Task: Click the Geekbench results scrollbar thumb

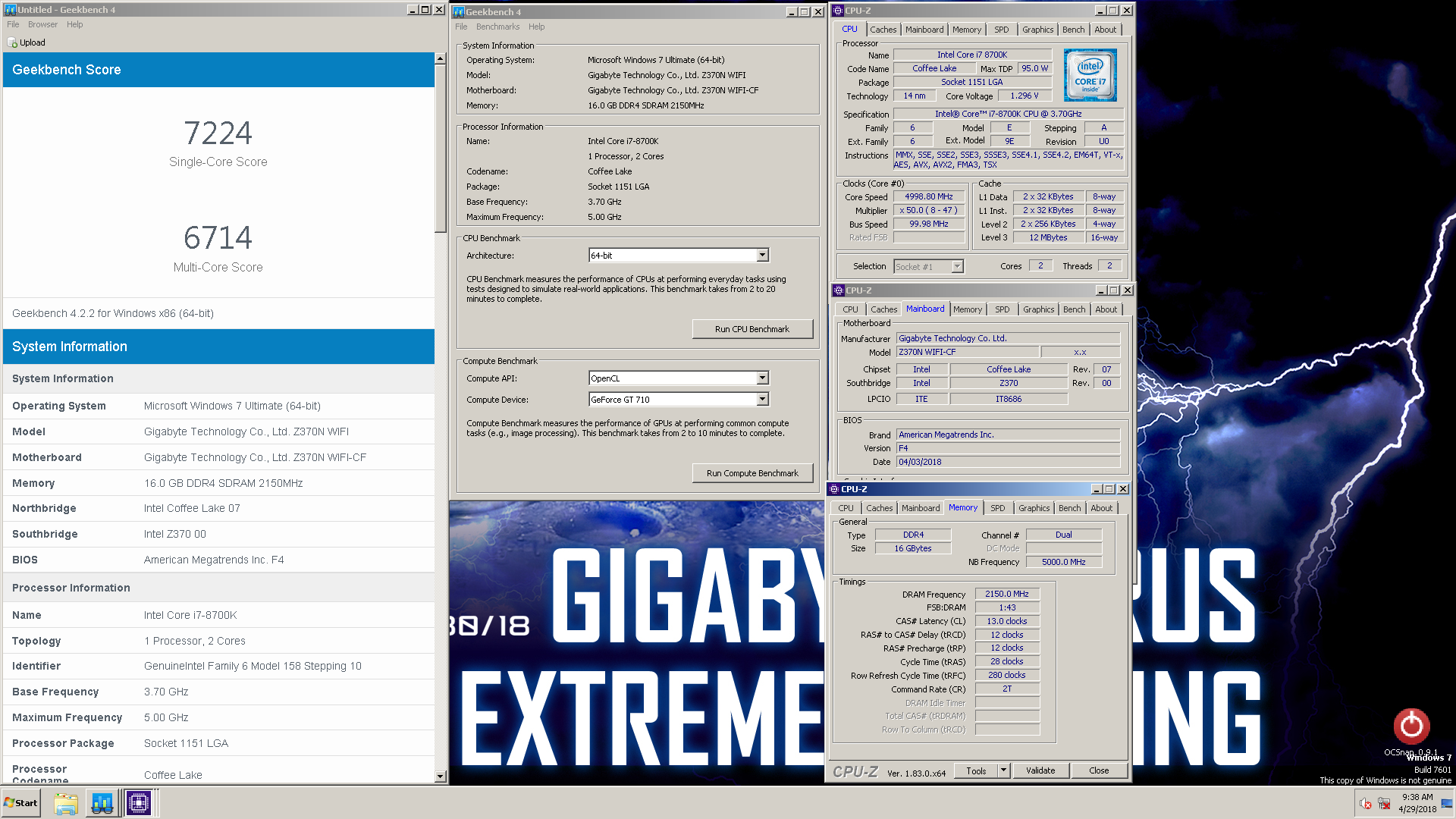Action: (x=441, y=148)
